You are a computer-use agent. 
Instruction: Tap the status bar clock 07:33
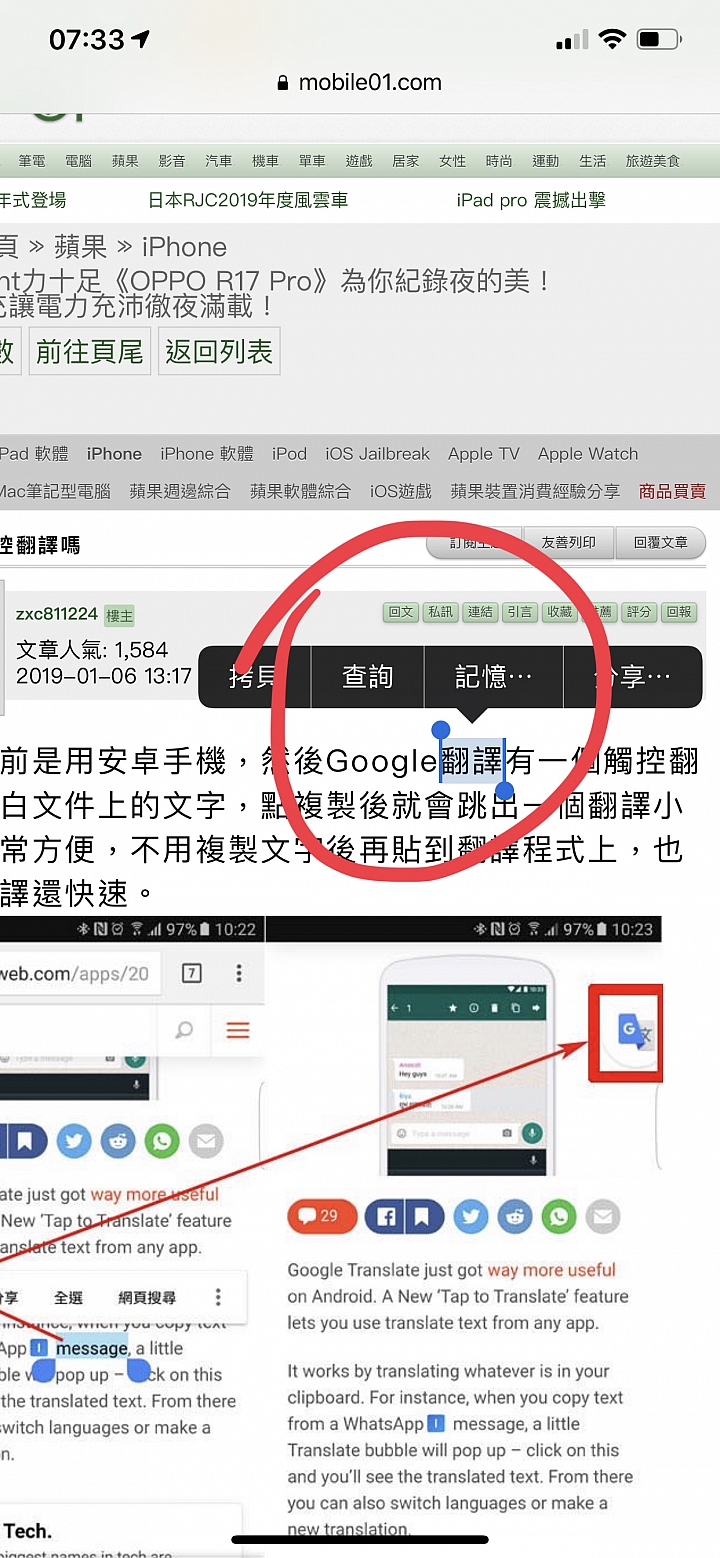coord(87,39)
